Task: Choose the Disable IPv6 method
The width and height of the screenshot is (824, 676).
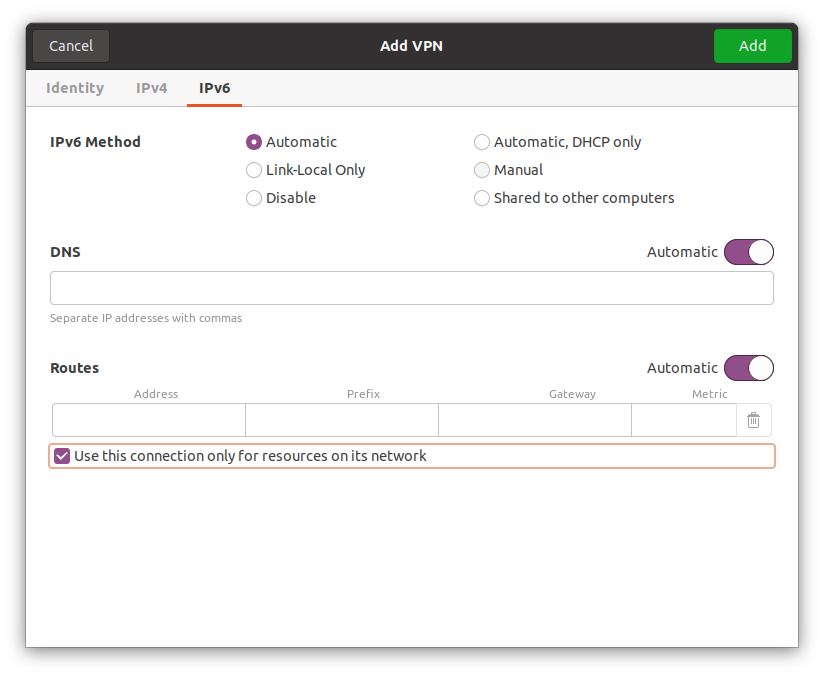Action: tap(254, 198)
